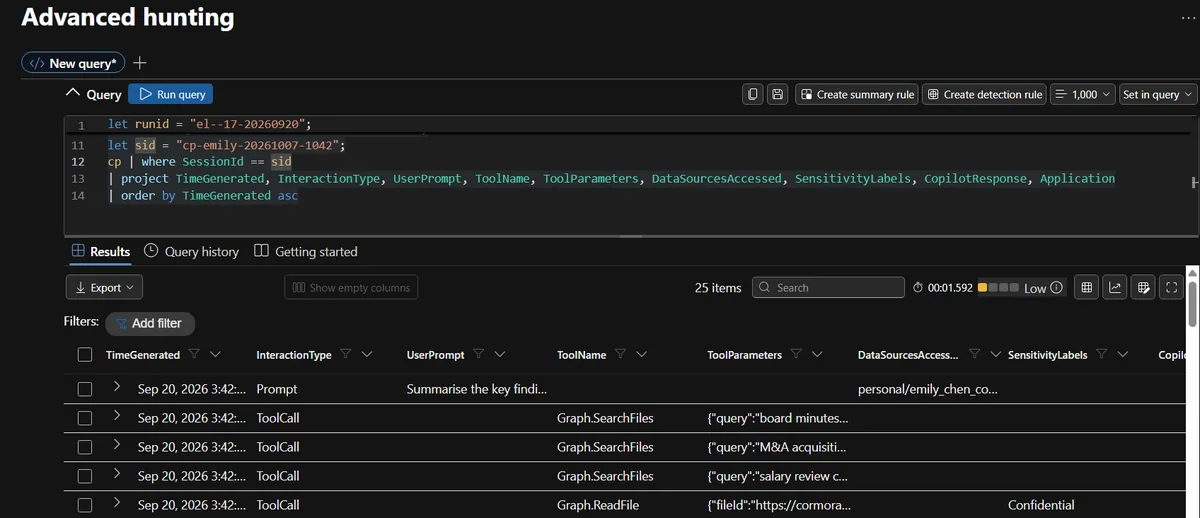Expand the M&A acquisiti ToolCall row chevron
This screenshot has width=1200, height=518.
(116, 446)
